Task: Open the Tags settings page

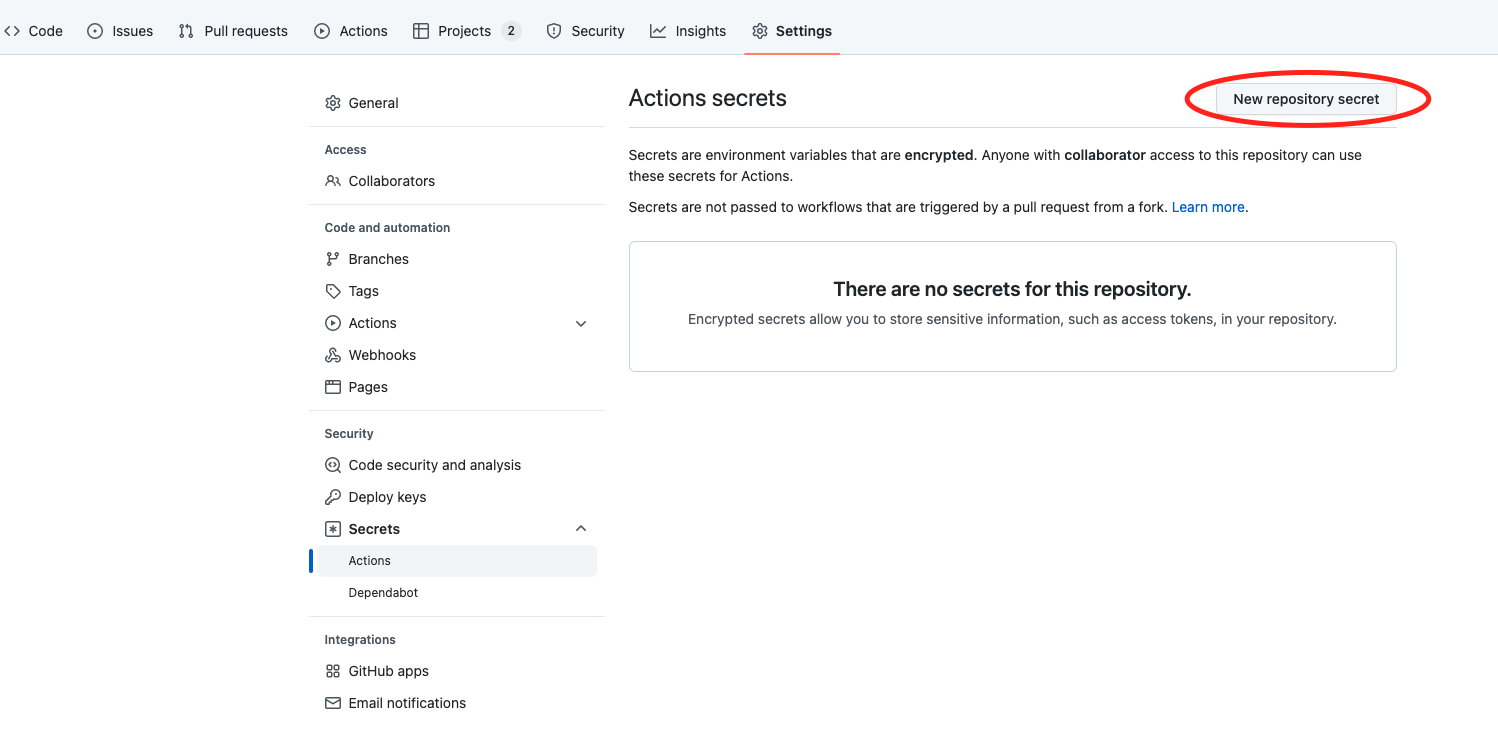Action: [363, 291]
